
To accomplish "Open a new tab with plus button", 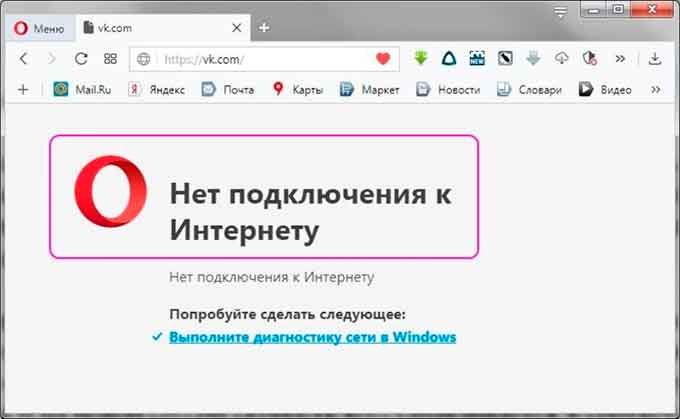I will 264,28.
